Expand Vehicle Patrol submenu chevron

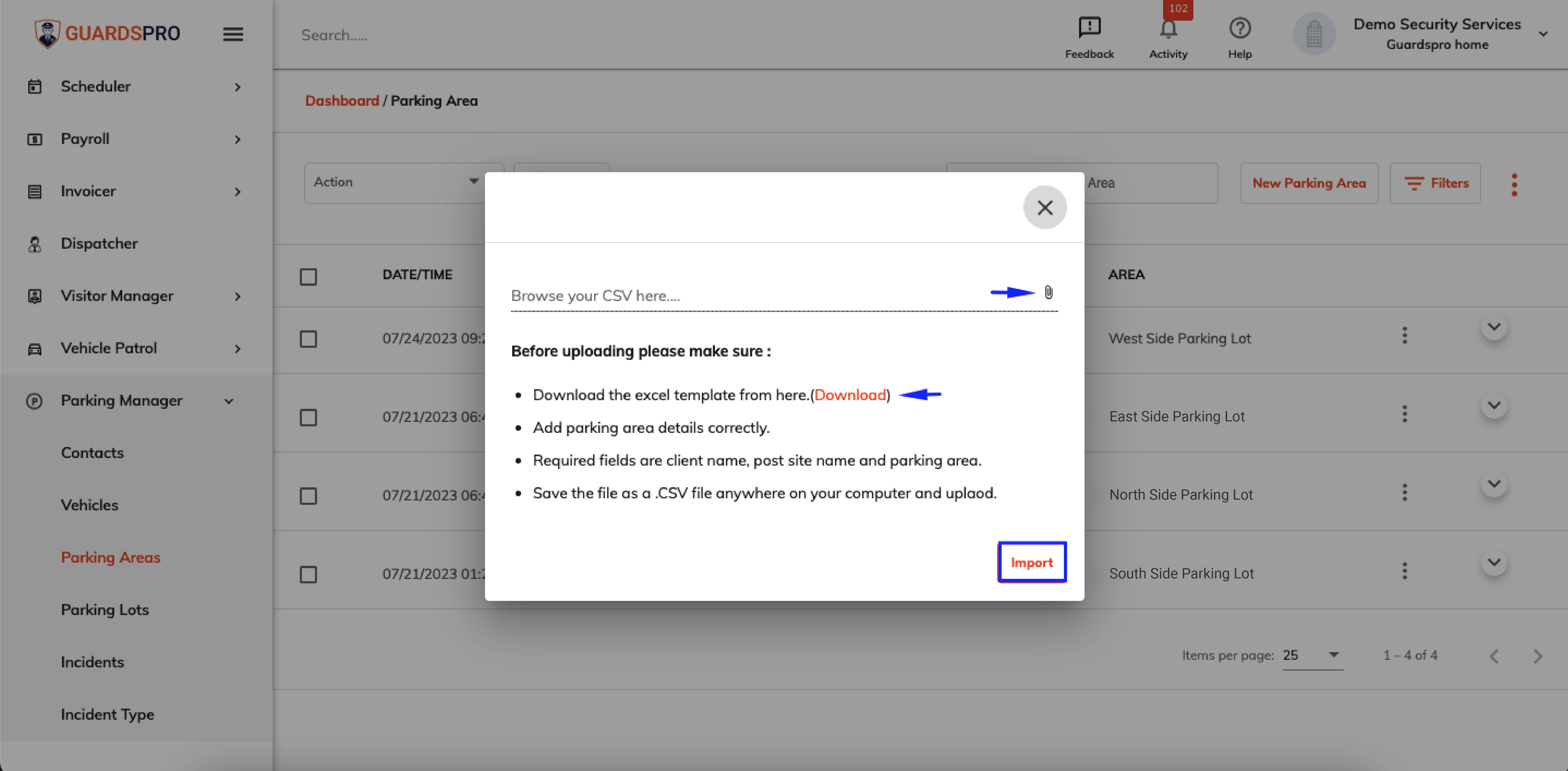click(237, 349)
